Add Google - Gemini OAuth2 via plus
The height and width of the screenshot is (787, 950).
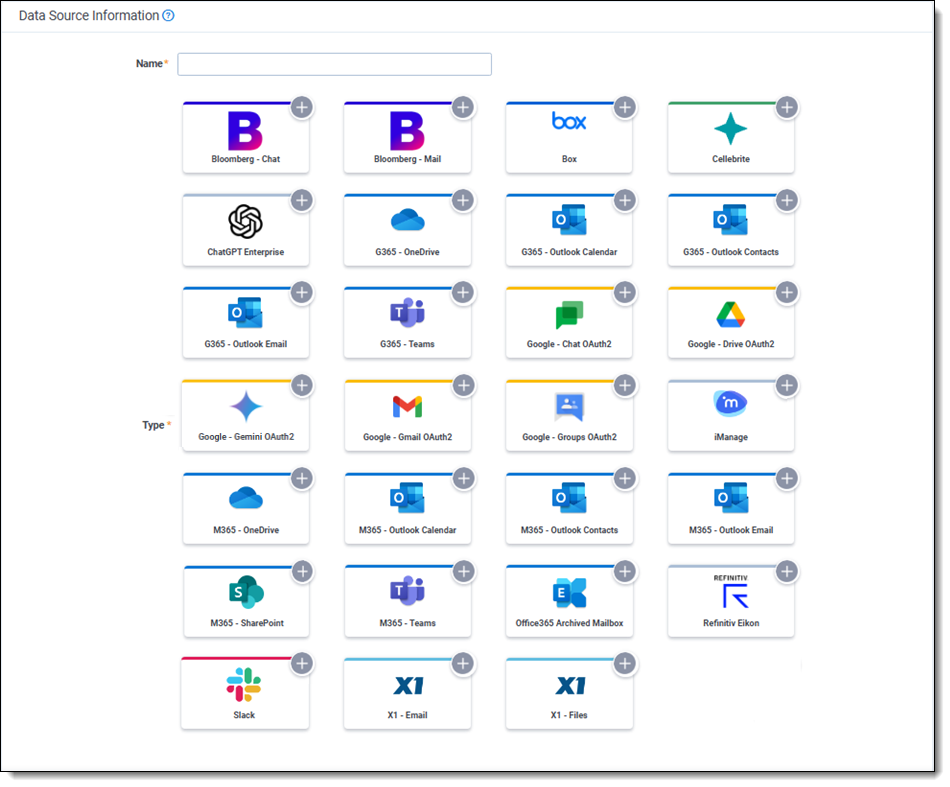coord(302,385)
